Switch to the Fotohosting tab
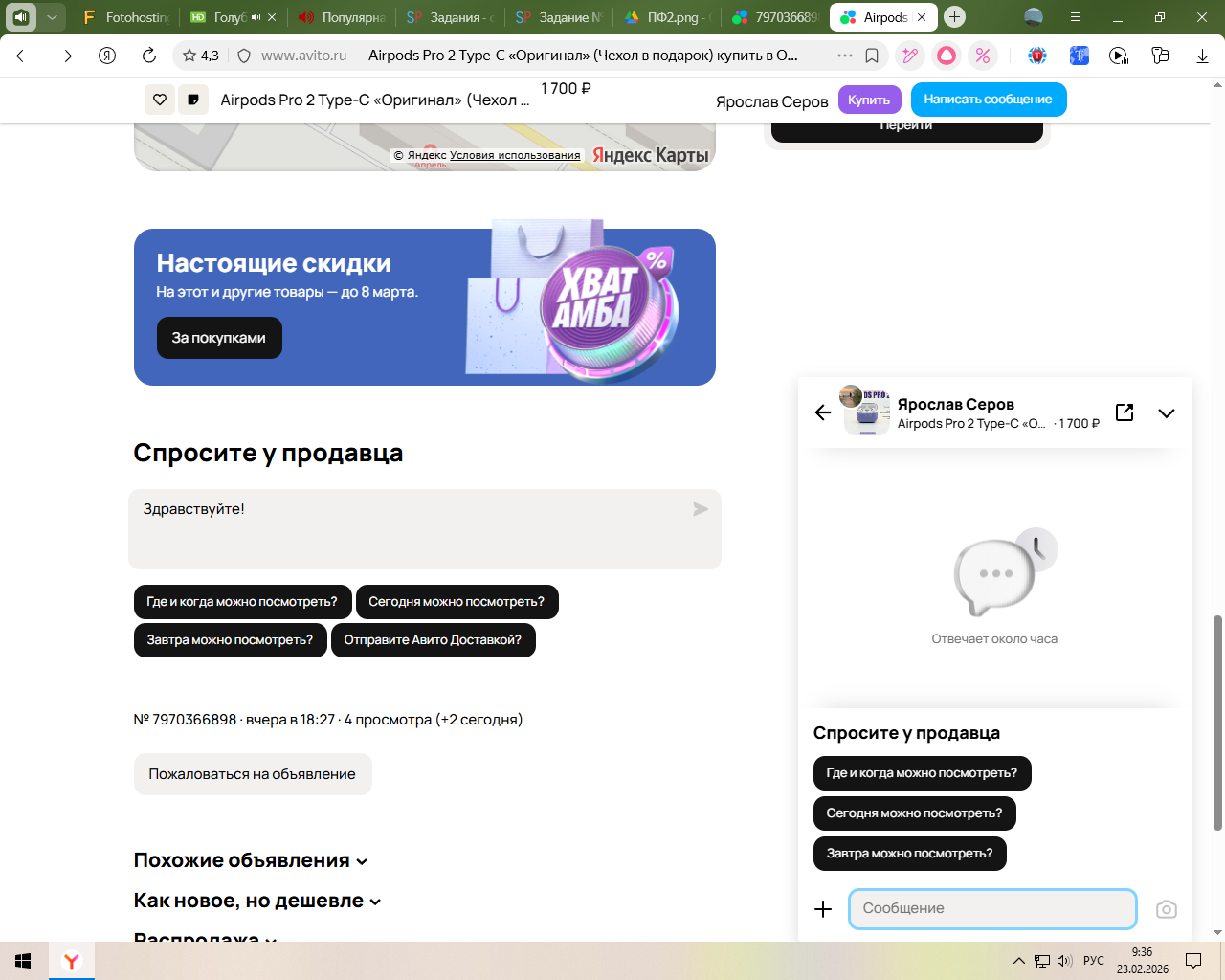Image resolution: width=1225 pixels, height=980 pixels. coord(126,17)
